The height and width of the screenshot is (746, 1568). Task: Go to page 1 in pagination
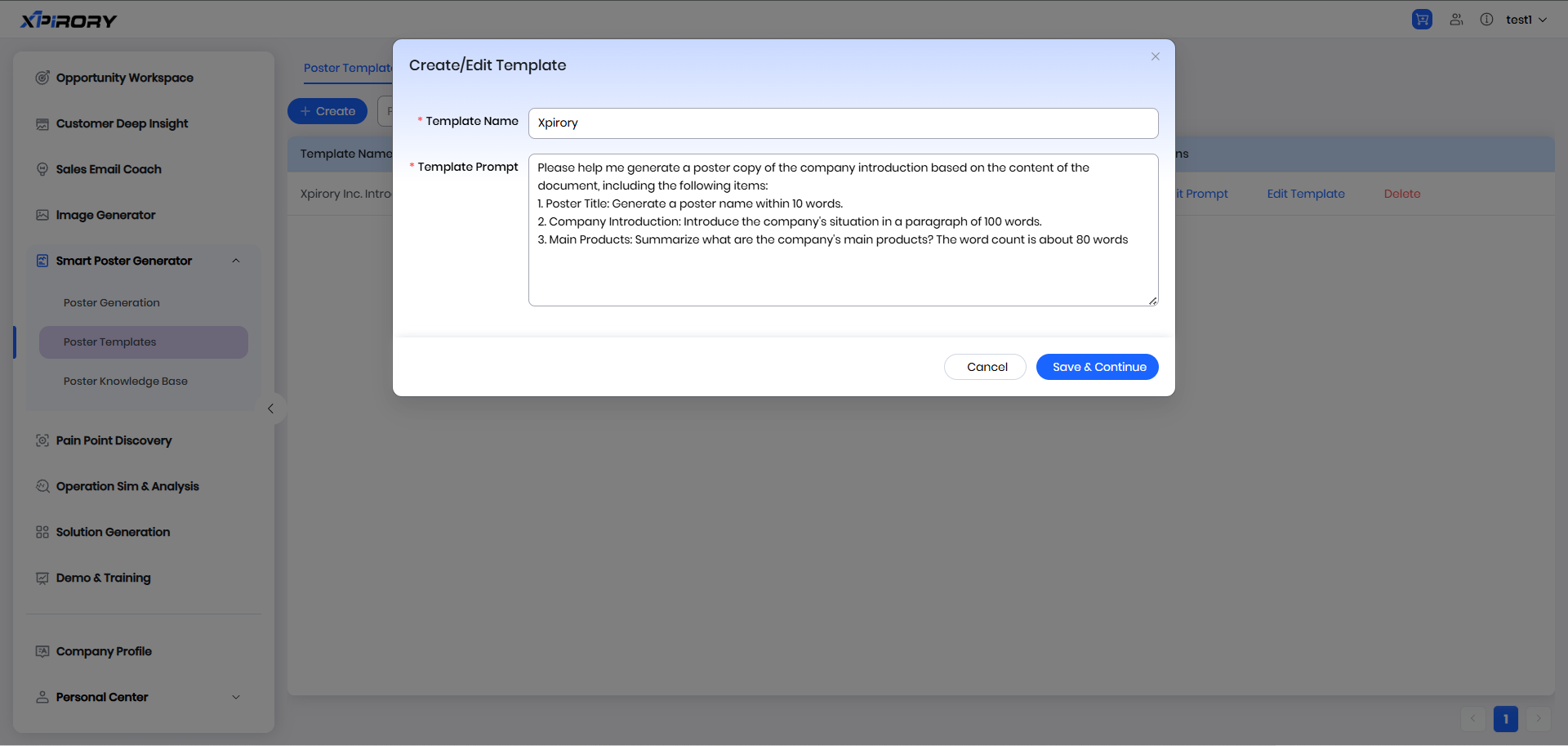tap(1505, 719)
